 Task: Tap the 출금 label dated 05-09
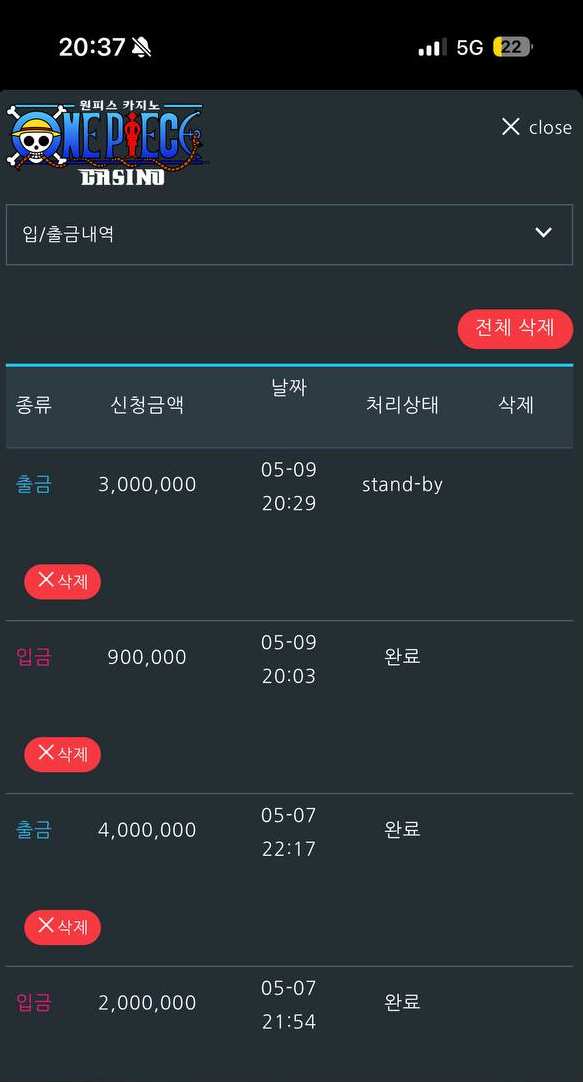(x=33, y=484)
